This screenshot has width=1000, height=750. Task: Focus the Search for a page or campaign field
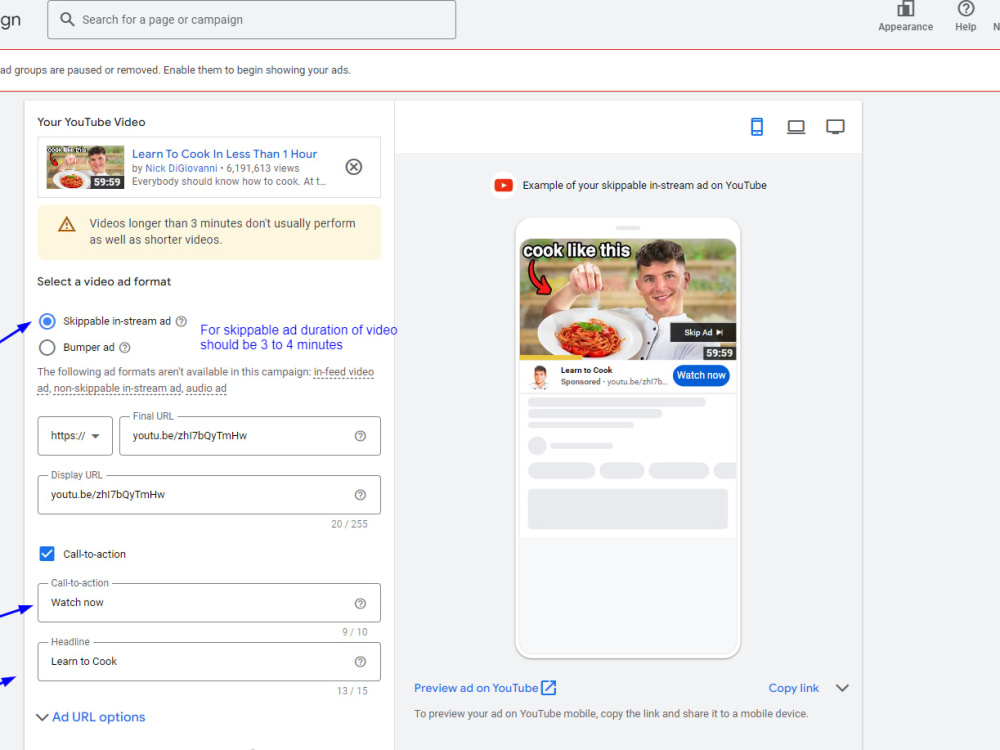point(252,20)
